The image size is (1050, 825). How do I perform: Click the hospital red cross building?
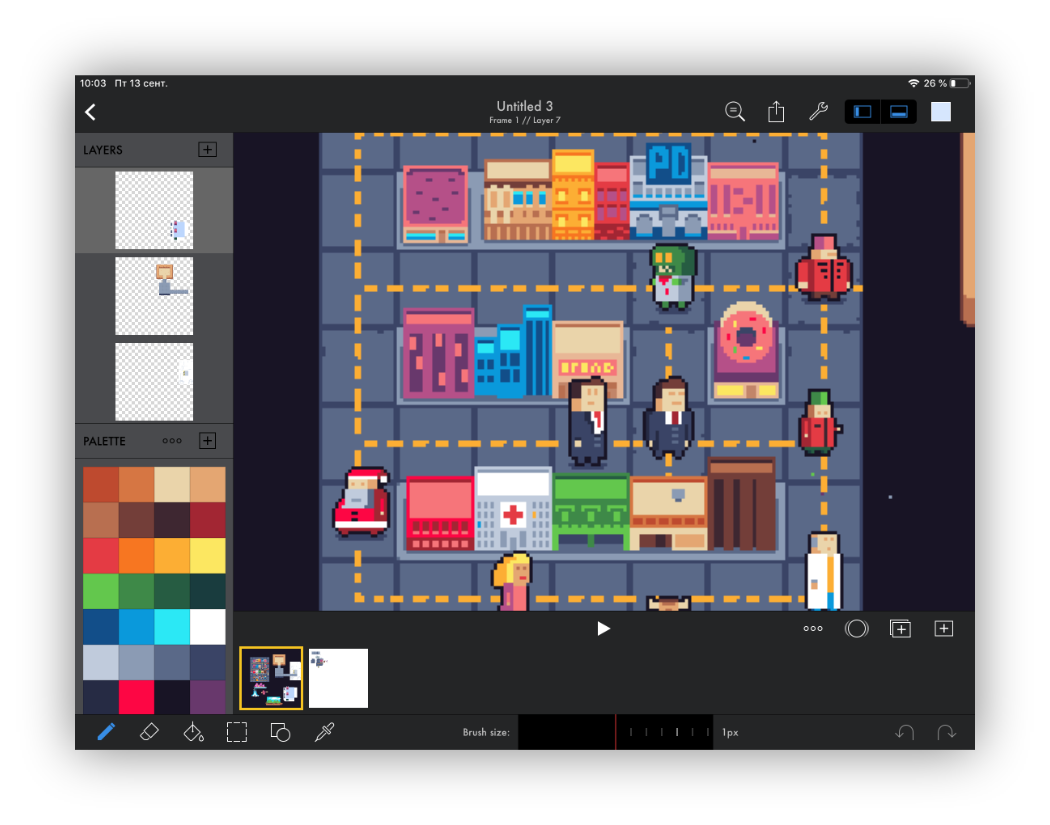click(513, 508)
